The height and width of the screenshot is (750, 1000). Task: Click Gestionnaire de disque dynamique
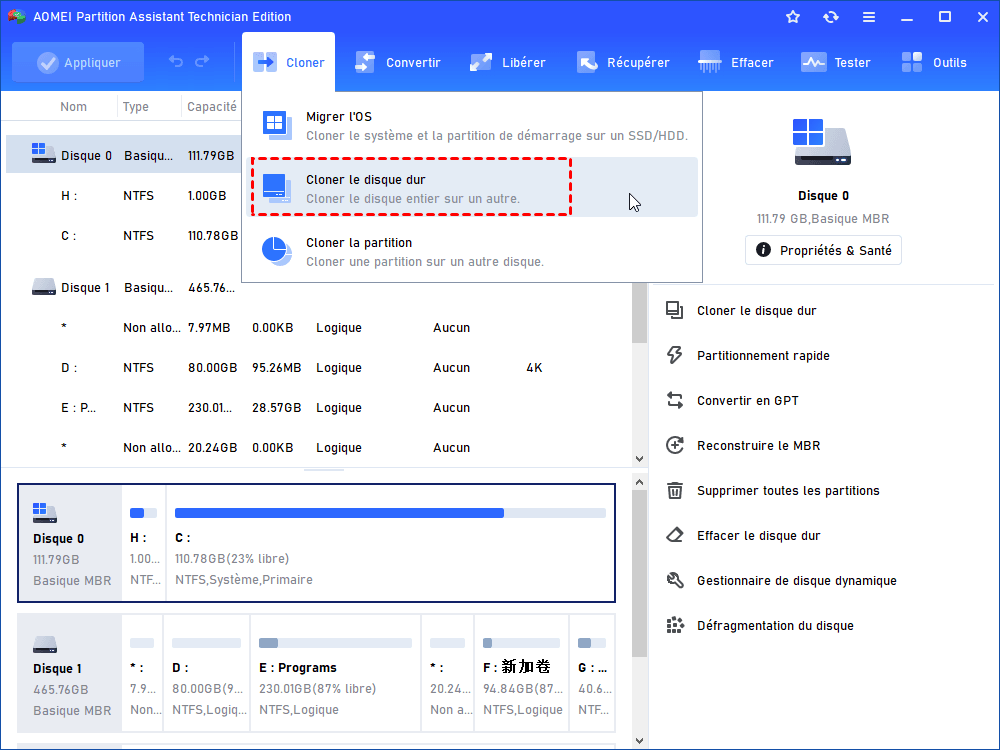point(797,580)
